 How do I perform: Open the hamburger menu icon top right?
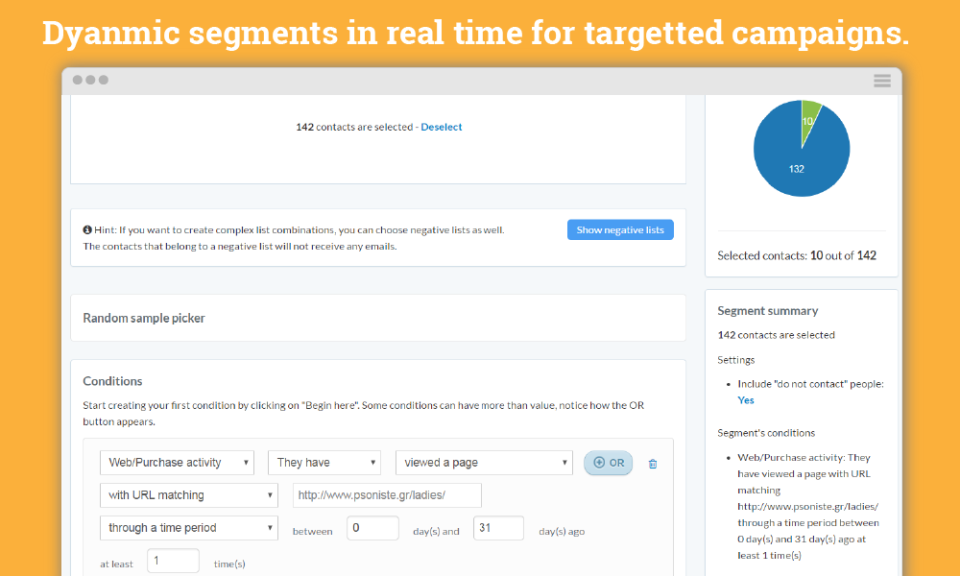(x=881, y=81)
